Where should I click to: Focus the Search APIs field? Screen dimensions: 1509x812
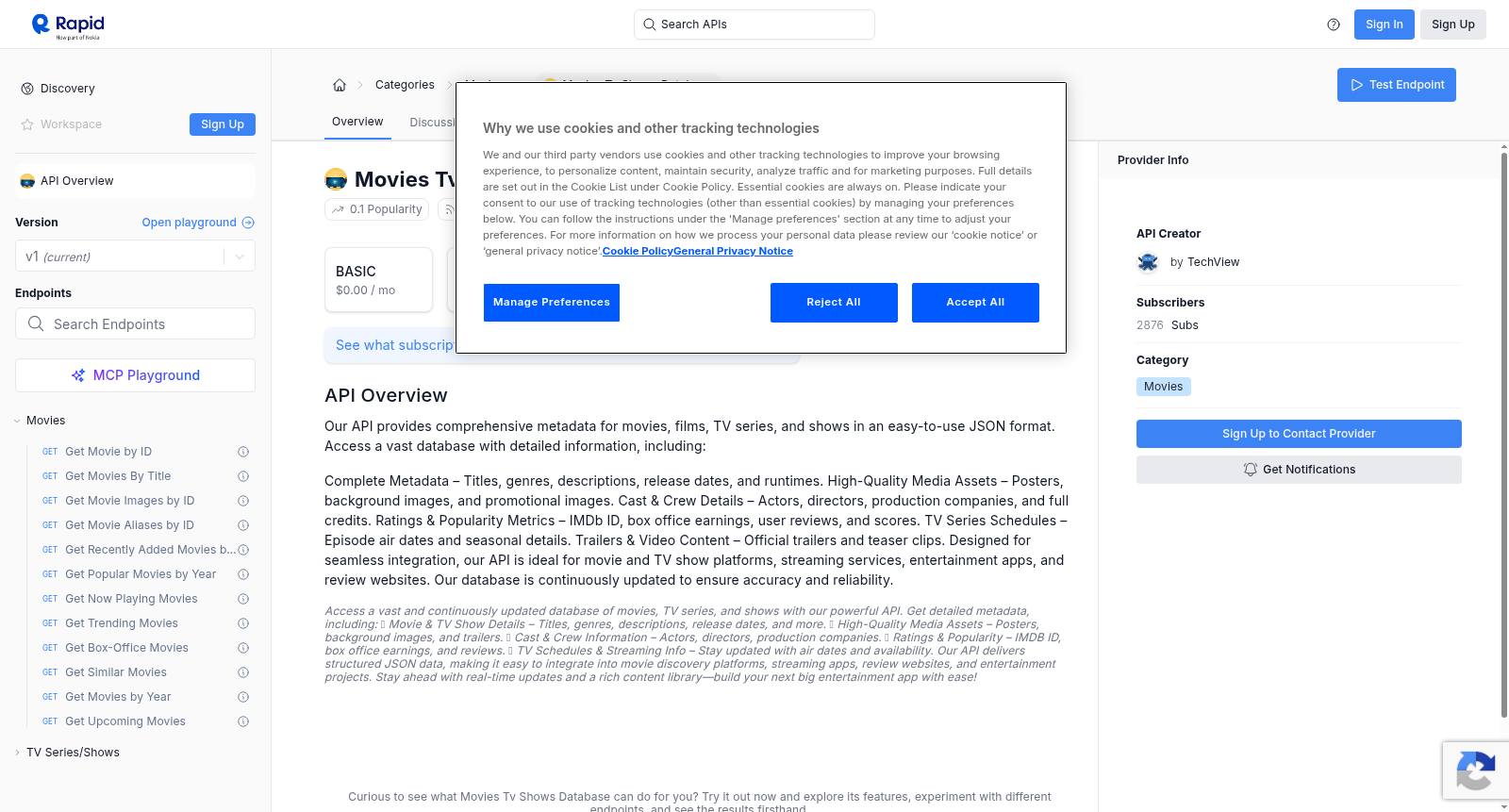[754, 25]
